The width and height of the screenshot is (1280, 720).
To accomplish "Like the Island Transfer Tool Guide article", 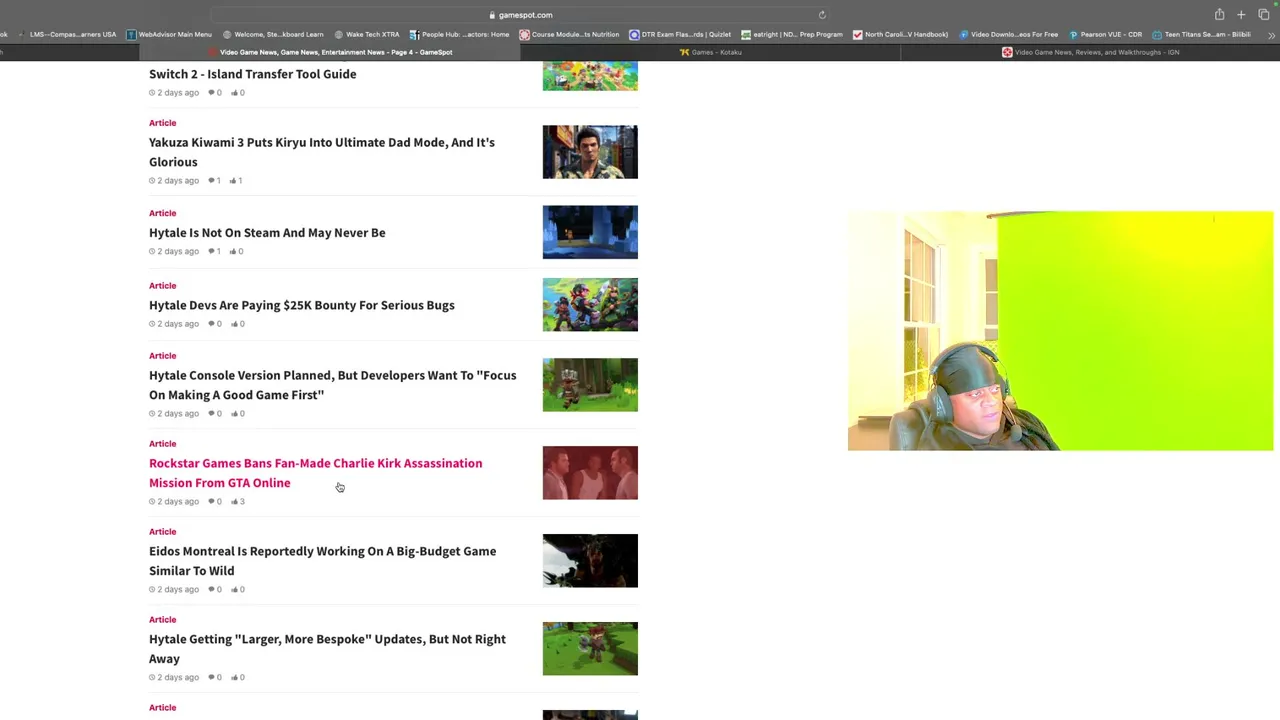I will point(238,93).
